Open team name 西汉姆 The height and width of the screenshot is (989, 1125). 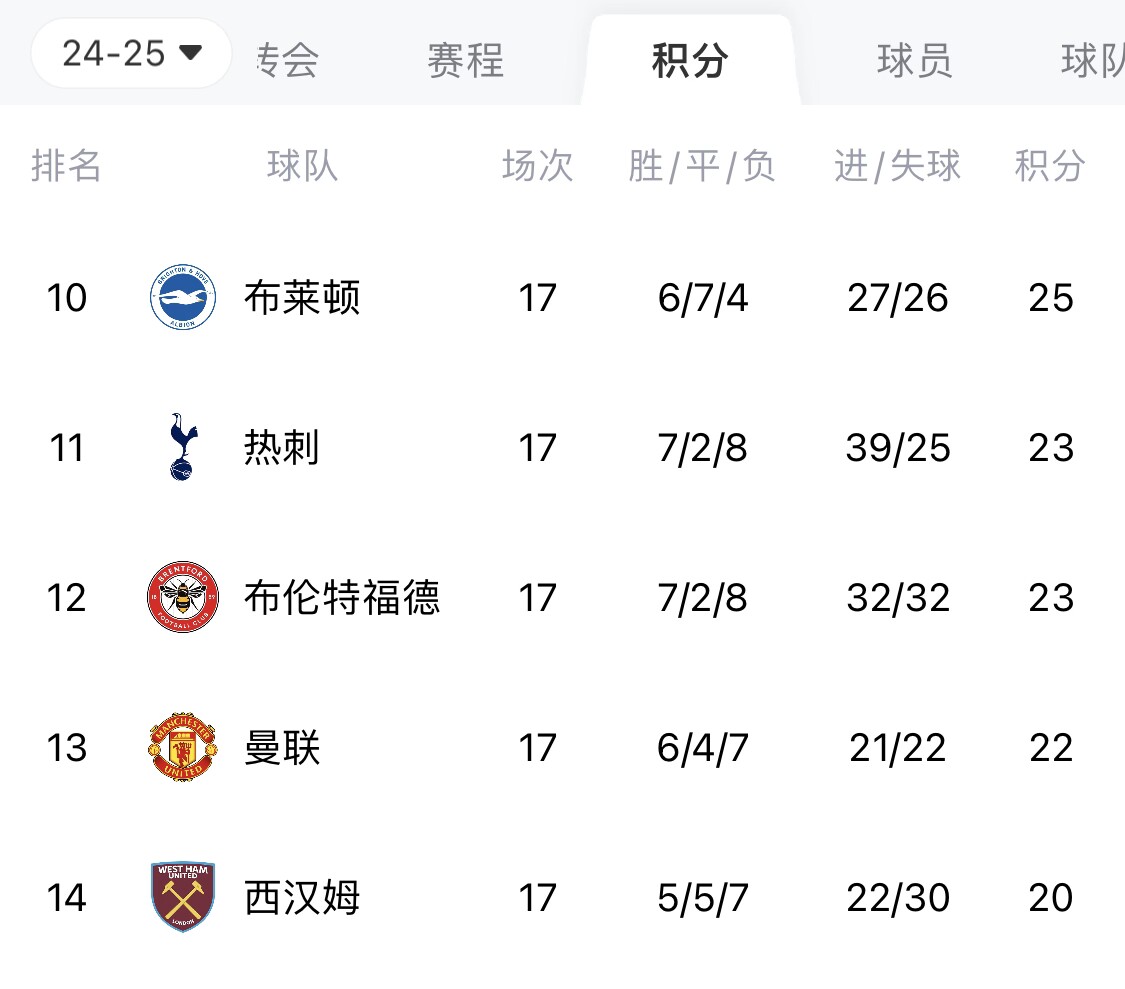click(x=301, y=897)
